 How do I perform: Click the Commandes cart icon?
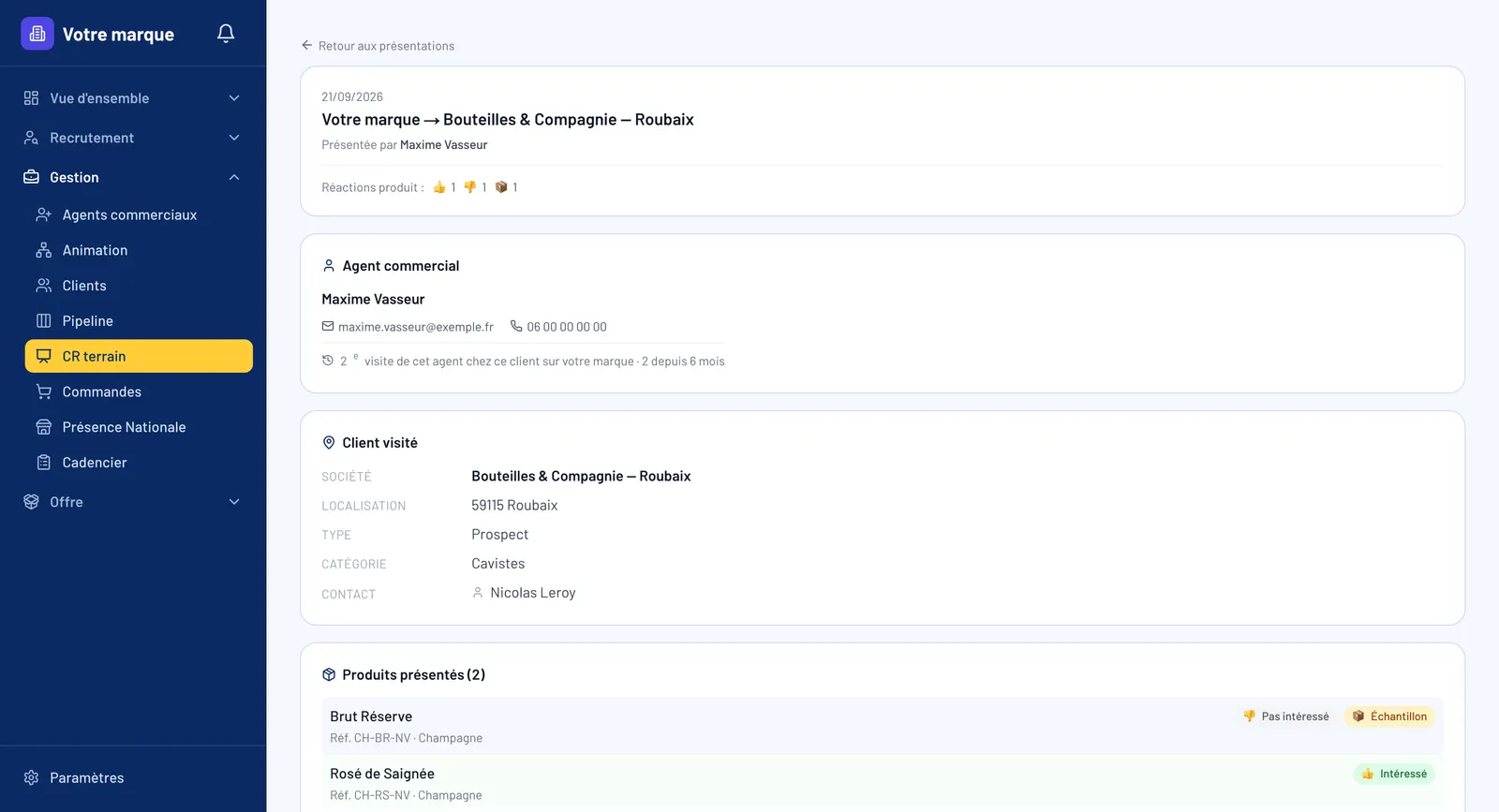pyautogui.click(x=44, y=391)
